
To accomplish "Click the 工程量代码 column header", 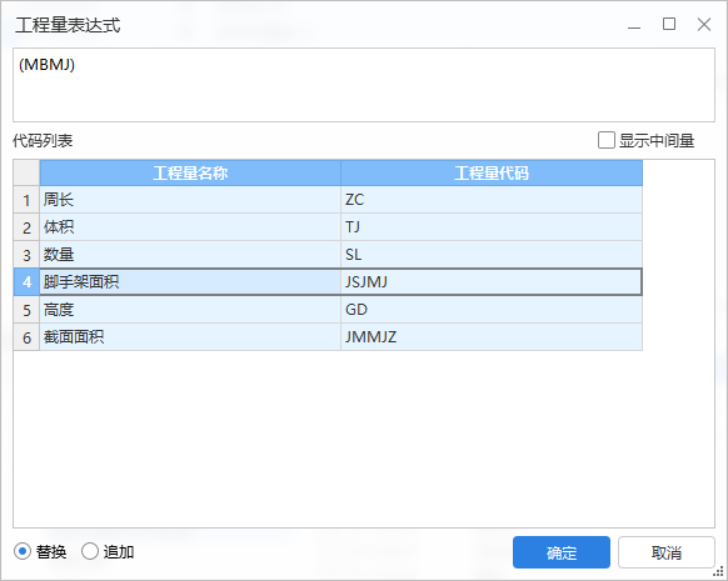I will 492,173.
